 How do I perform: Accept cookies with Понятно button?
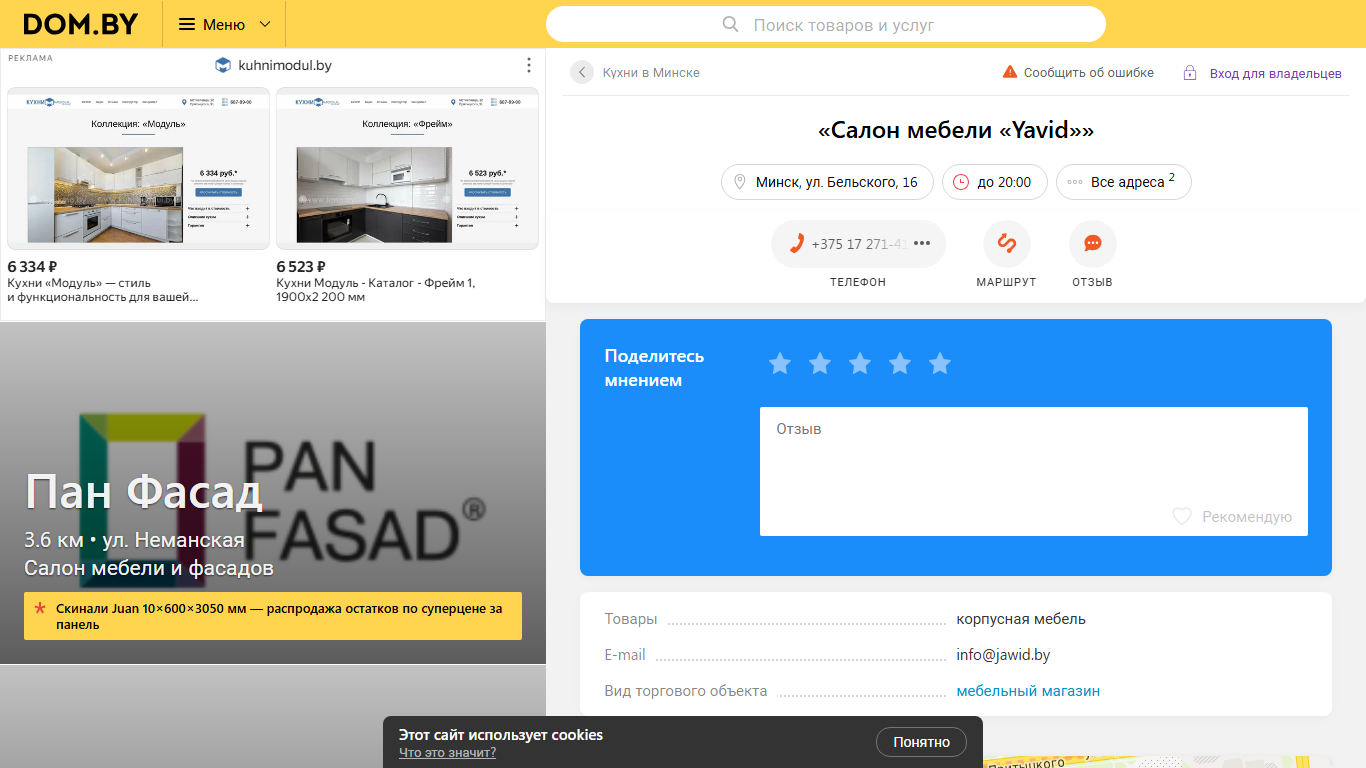click(922, 742)
